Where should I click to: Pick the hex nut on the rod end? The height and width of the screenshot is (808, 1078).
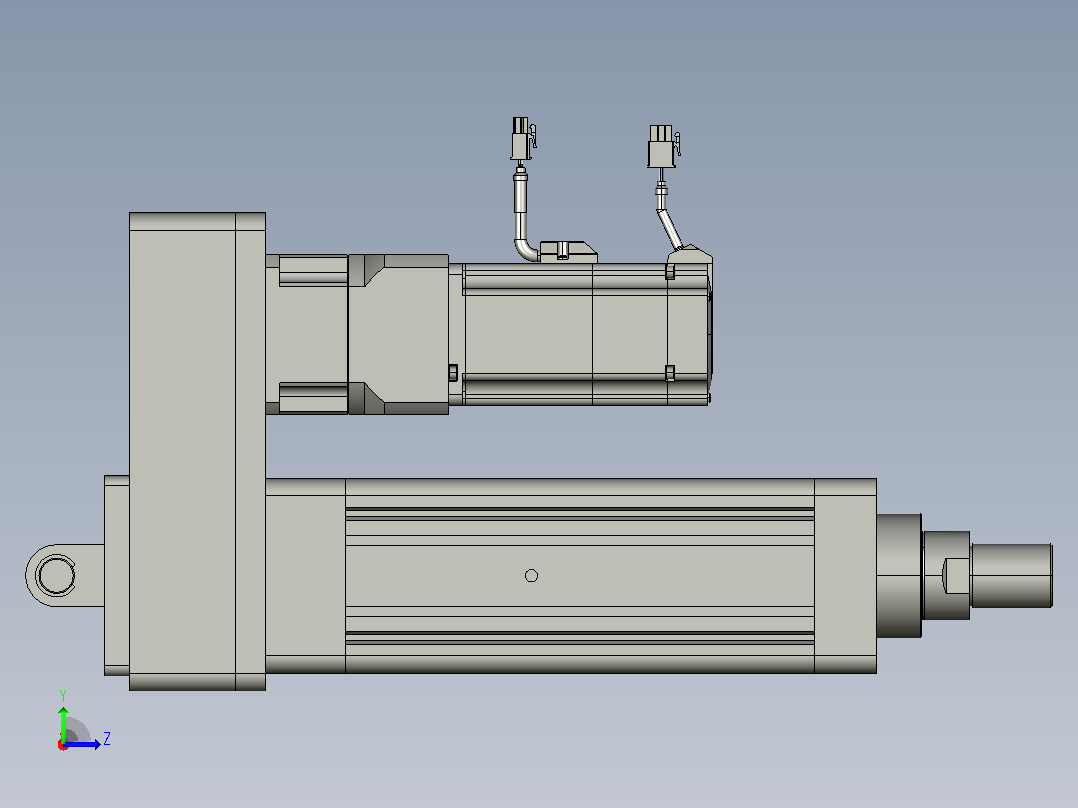click(x=946, y=576)
